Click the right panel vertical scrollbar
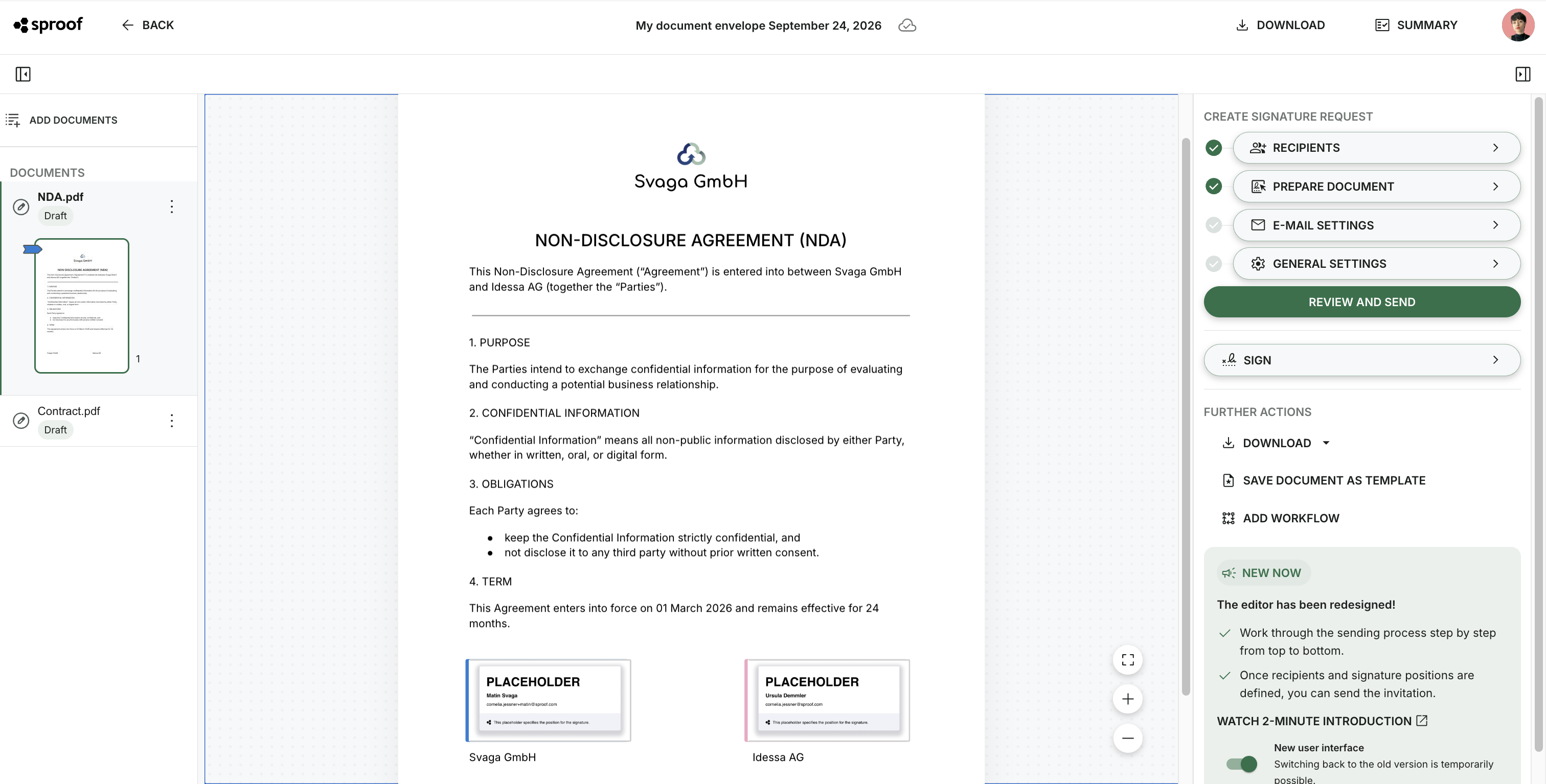The width and height of the screenshot is (1546, 784). click(x=1538, y=425)
